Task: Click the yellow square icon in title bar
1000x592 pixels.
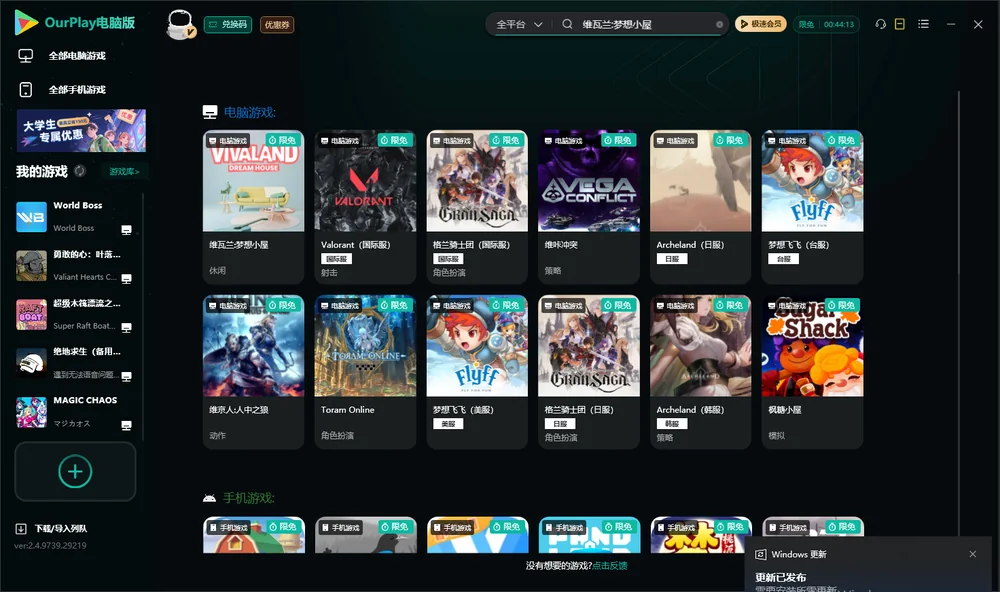Action: (900, 24)
